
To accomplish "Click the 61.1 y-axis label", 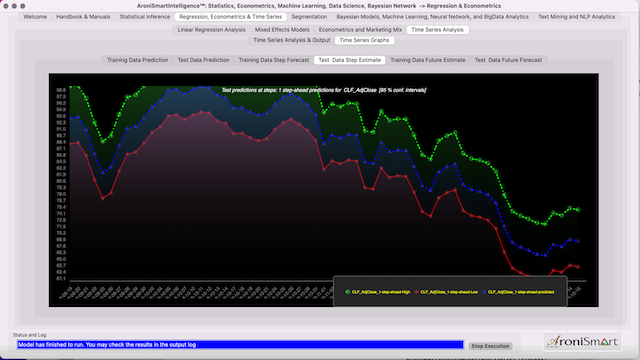I will [61, 278].
